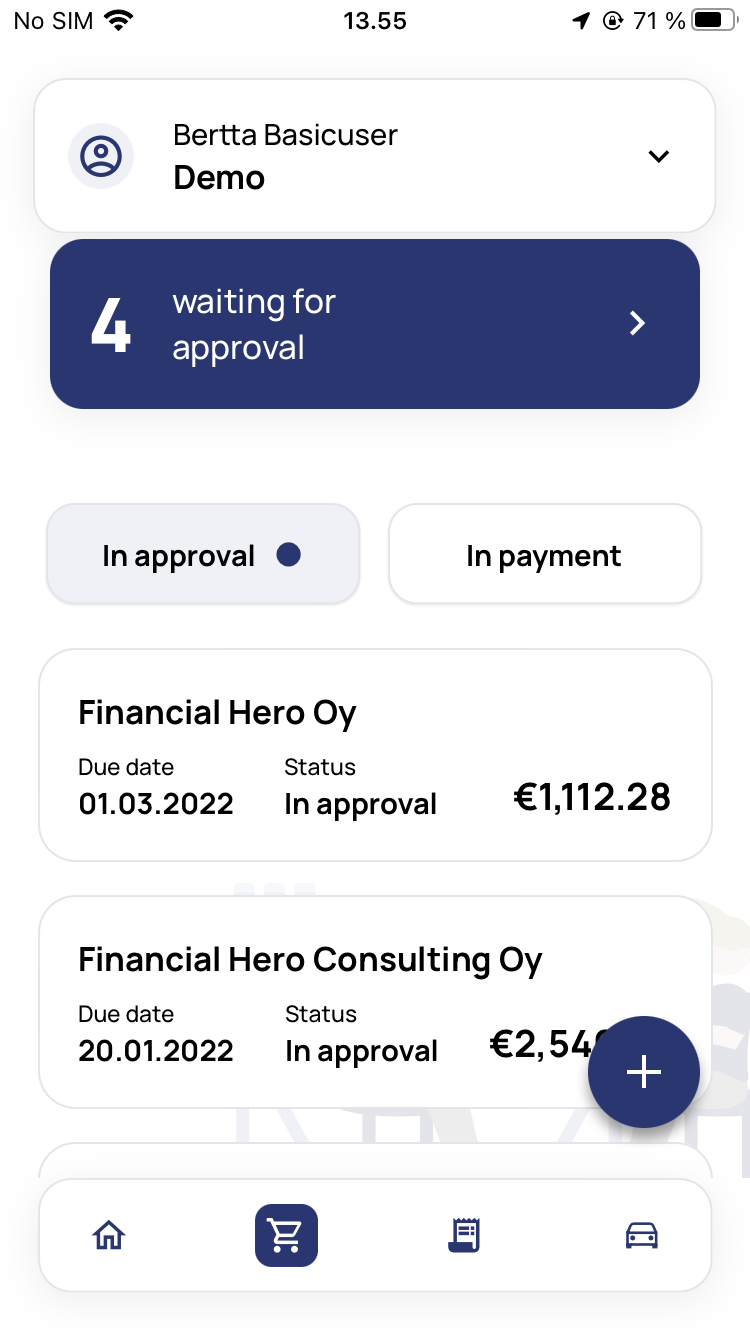
Task: Tap the battery indicator icon
Action: [714, 21]
